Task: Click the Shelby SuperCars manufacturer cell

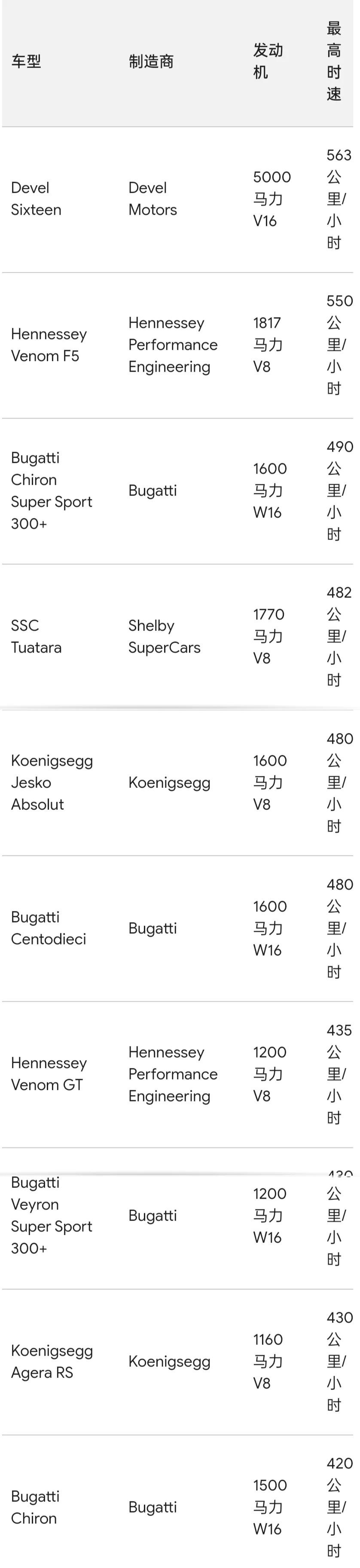Action: [164, 636]
